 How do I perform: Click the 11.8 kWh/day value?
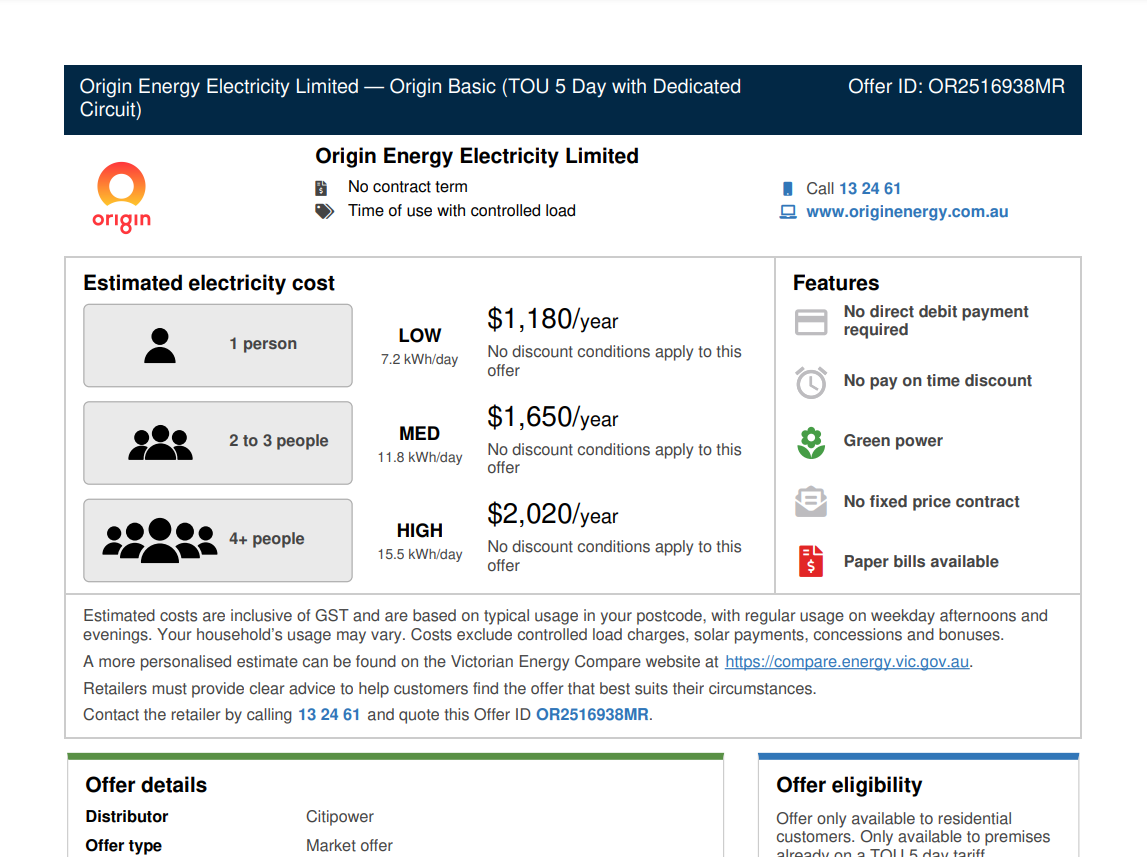419,458
